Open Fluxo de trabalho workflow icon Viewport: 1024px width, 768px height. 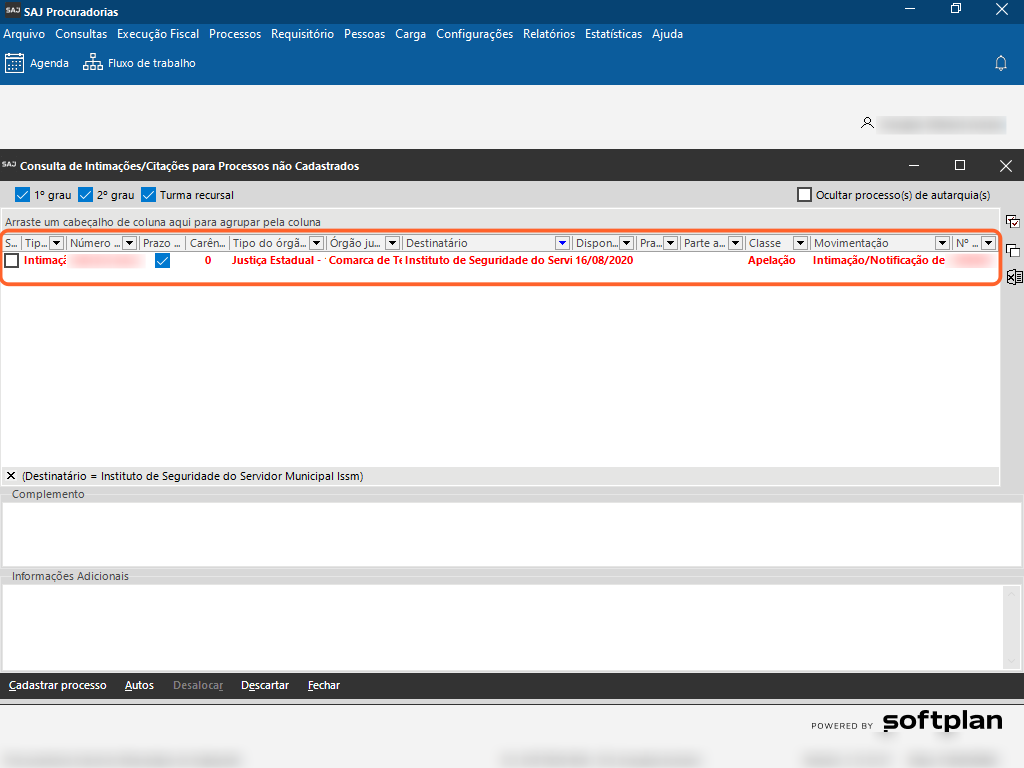pos(93,63)
